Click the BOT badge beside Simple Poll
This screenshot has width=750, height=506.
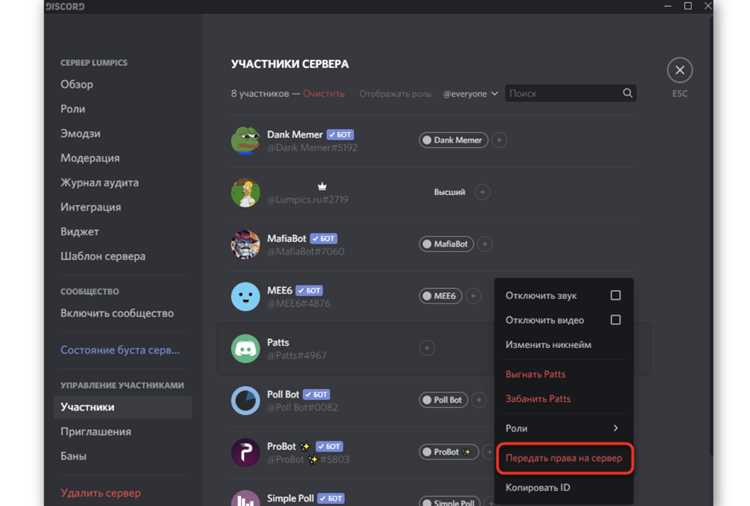coord(331,498)
